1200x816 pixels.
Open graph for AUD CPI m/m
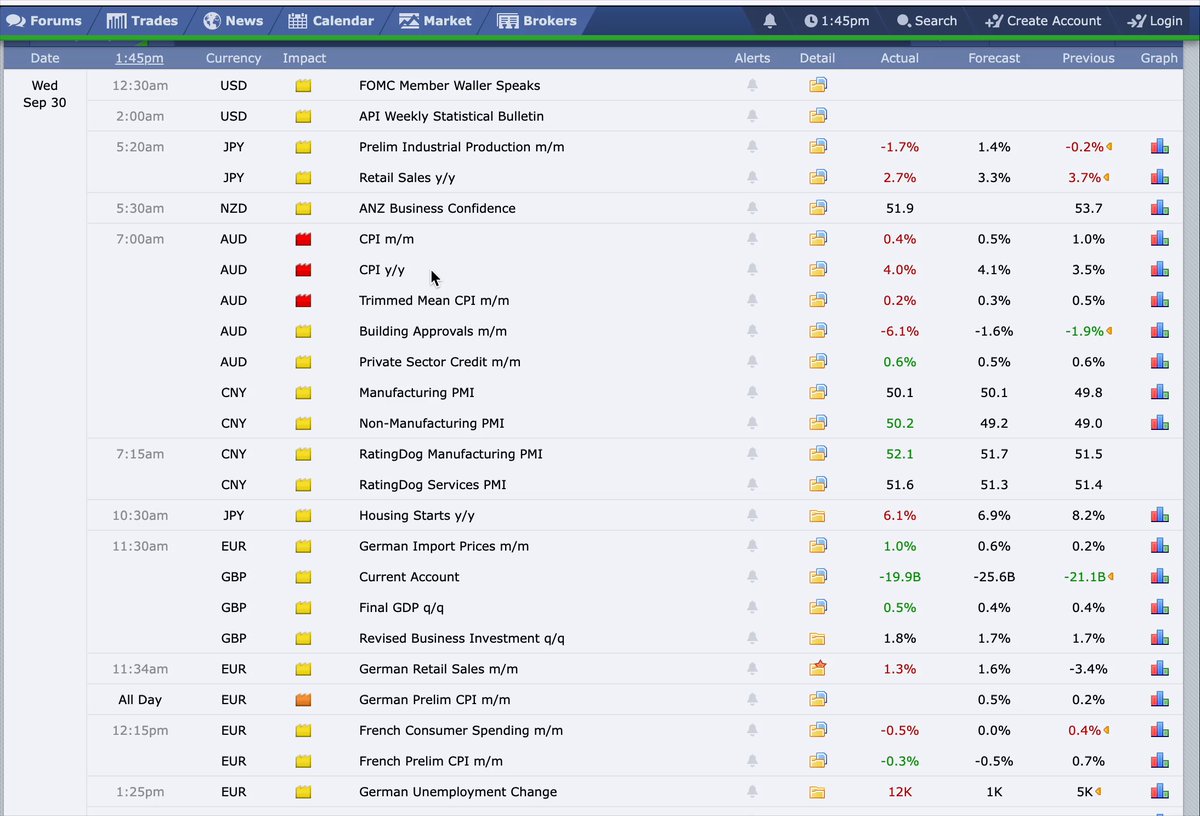click(1159, 239)
